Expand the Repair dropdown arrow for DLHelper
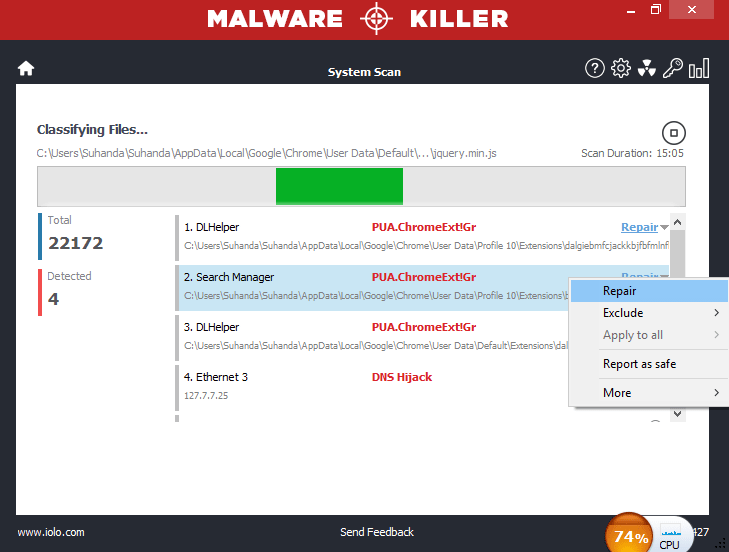This screenshot has height=552, width=729. tap(664, 227)
